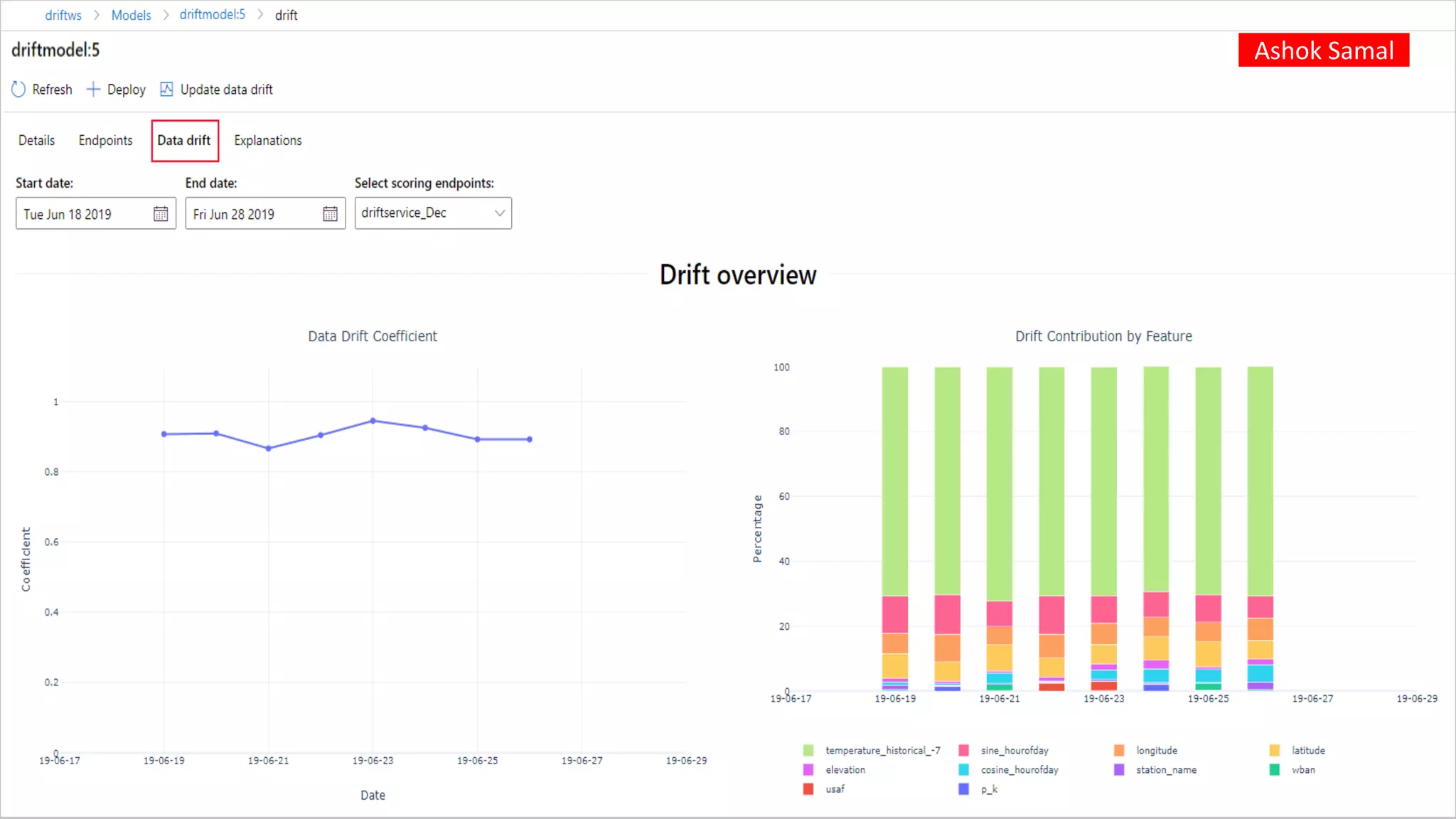Image resolution: width=1456 pixels, height=819 pixels.
Task: Open the Start date calendar icon
Action: coord(161,214)
